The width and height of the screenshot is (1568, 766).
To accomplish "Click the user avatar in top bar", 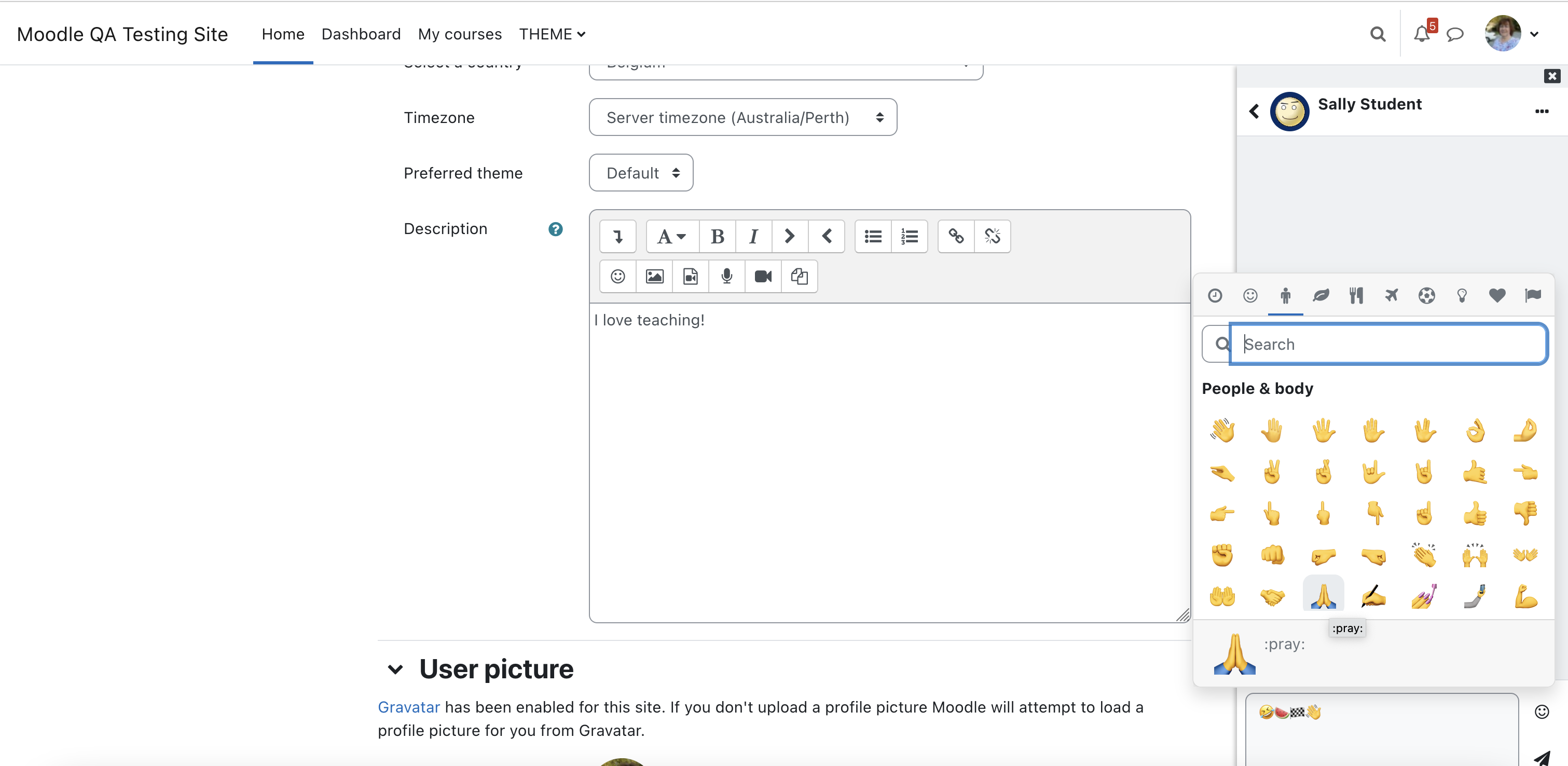I will (1503, 34).
